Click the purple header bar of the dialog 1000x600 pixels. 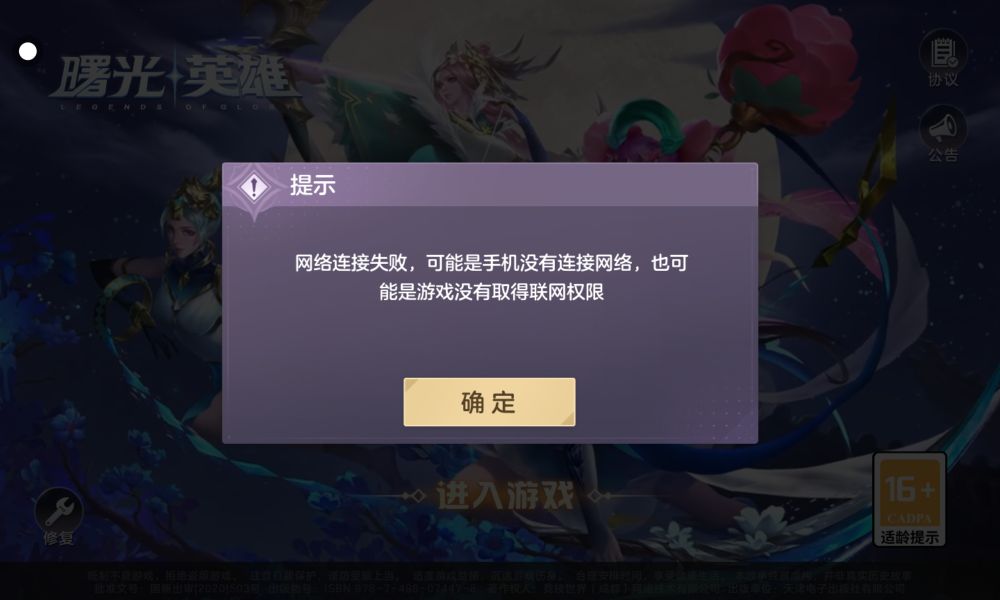click(x=490, y=185)
